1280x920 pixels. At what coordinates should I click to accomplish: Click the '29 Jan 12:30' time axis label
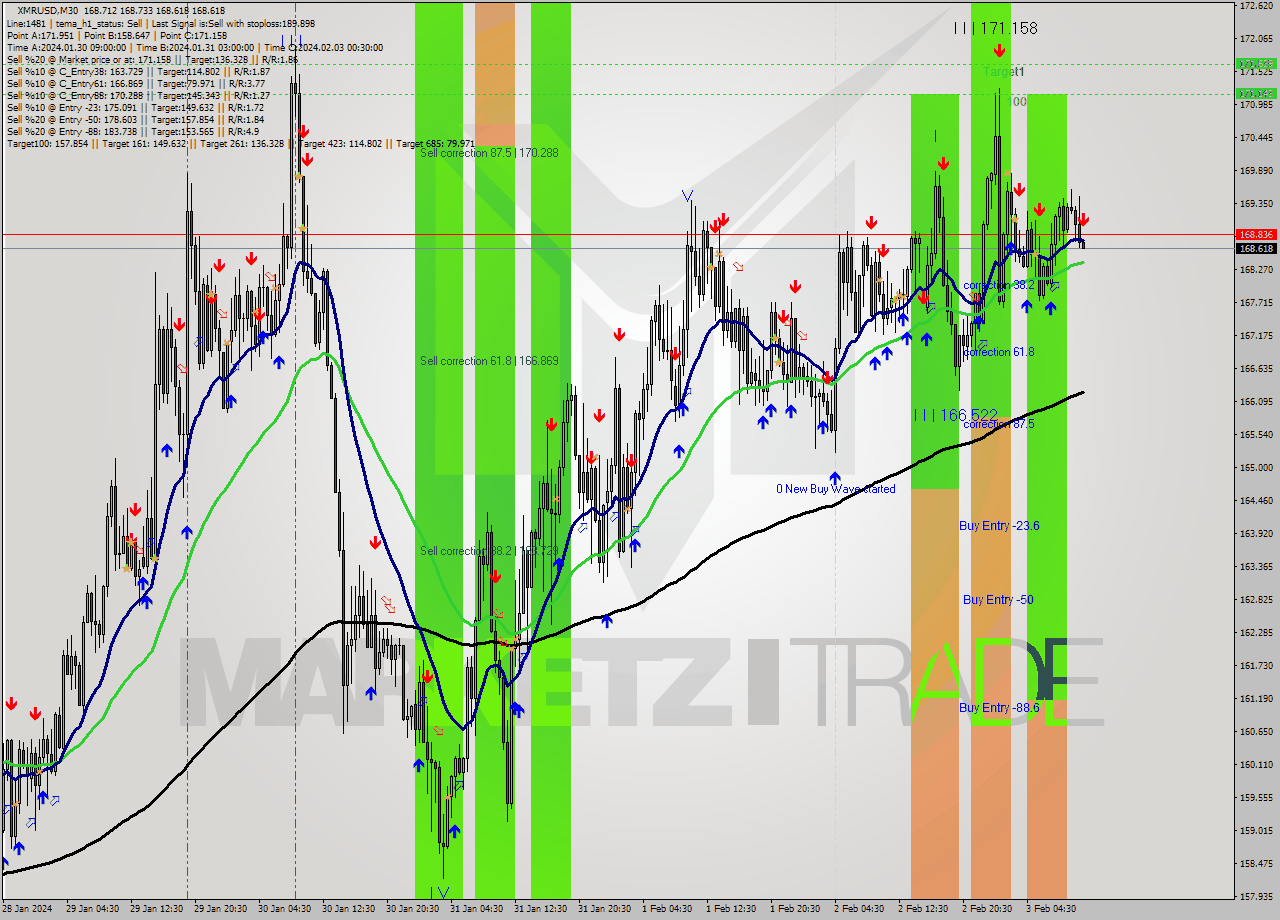tap(155, 909)
